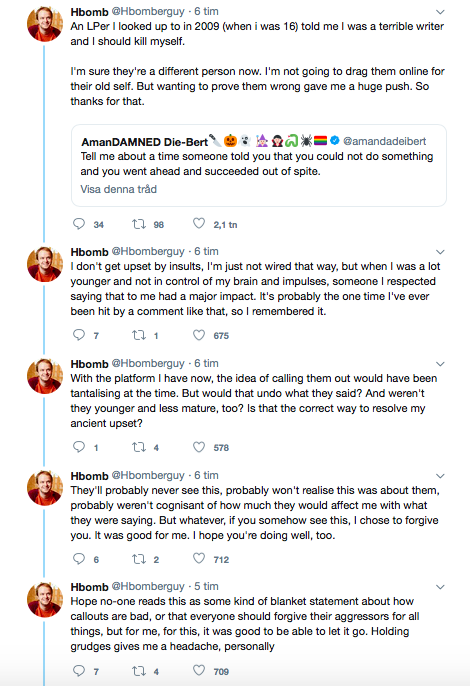Viewport: 470px width, 686px height.
Task: Retweet the tweet with 578 likes
Action: tap(139, 447)
